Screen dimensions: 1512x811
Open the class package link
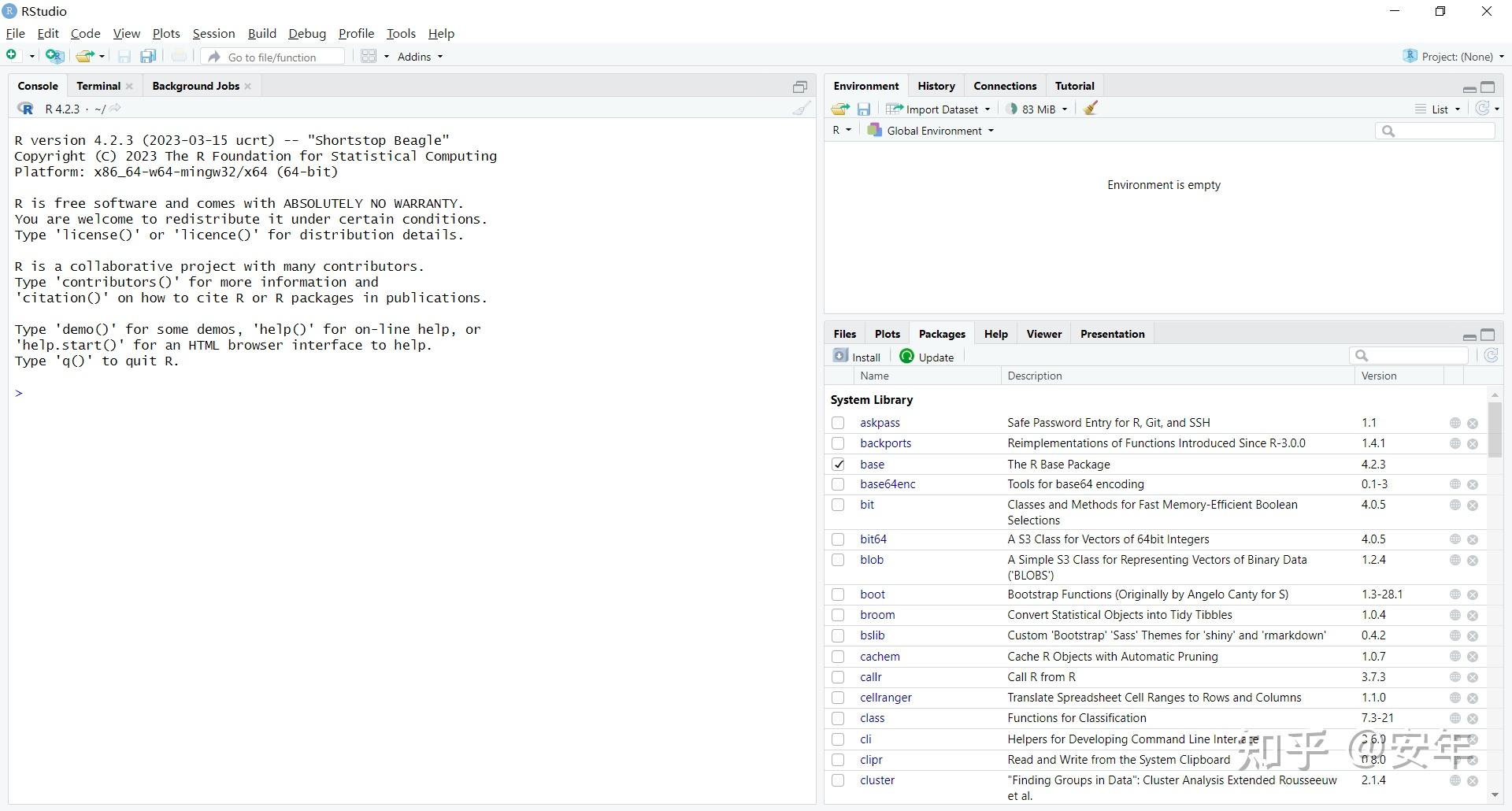coord(872,718)
